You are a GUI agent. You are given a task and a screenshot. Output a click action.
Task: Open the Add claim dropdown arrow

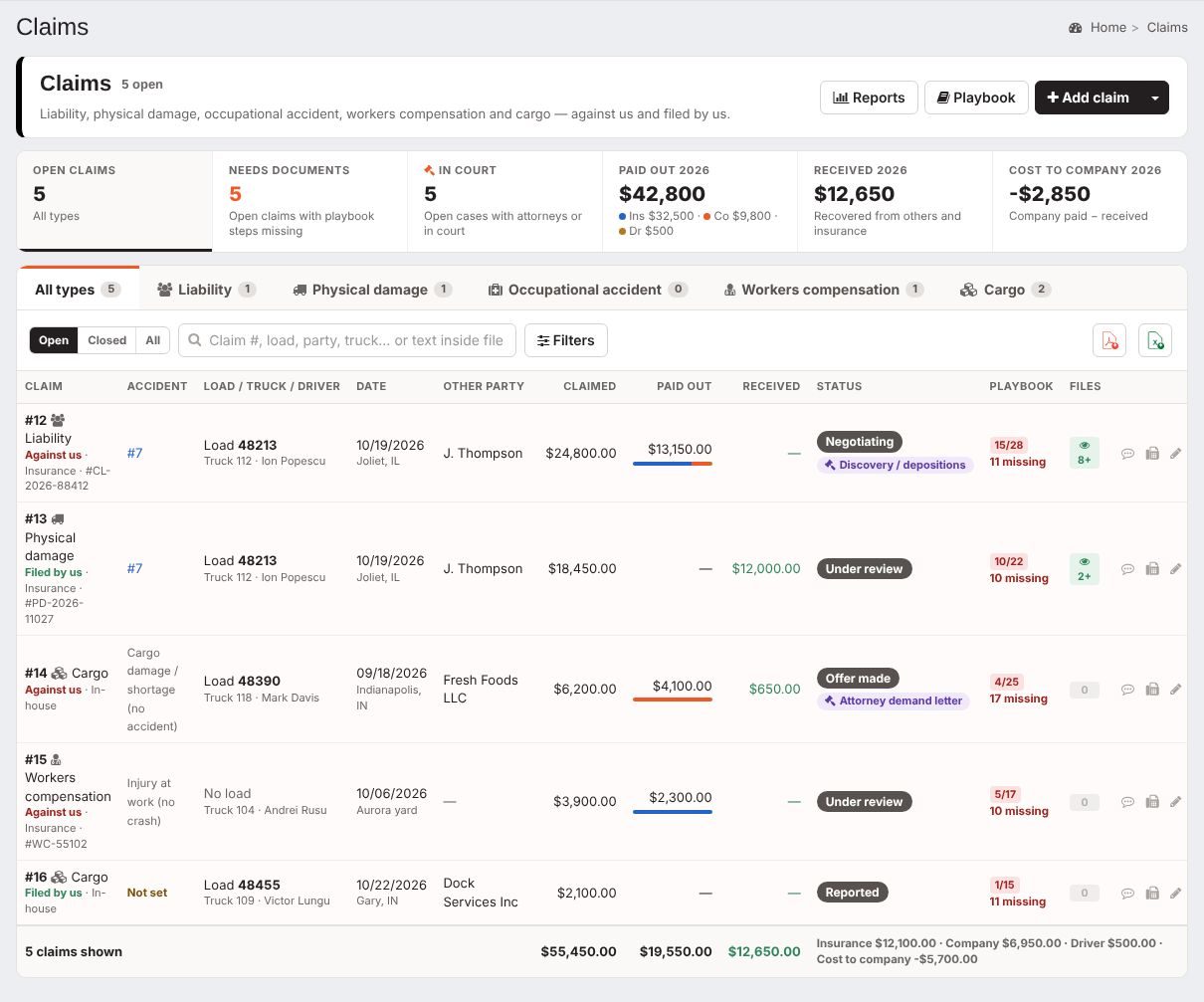point(1155,98)
